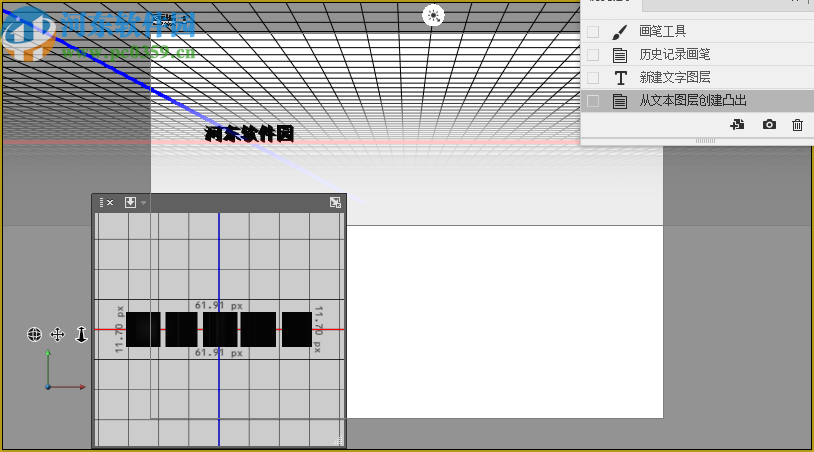Click the secondary view selection icon

click(x=130, y=202)
